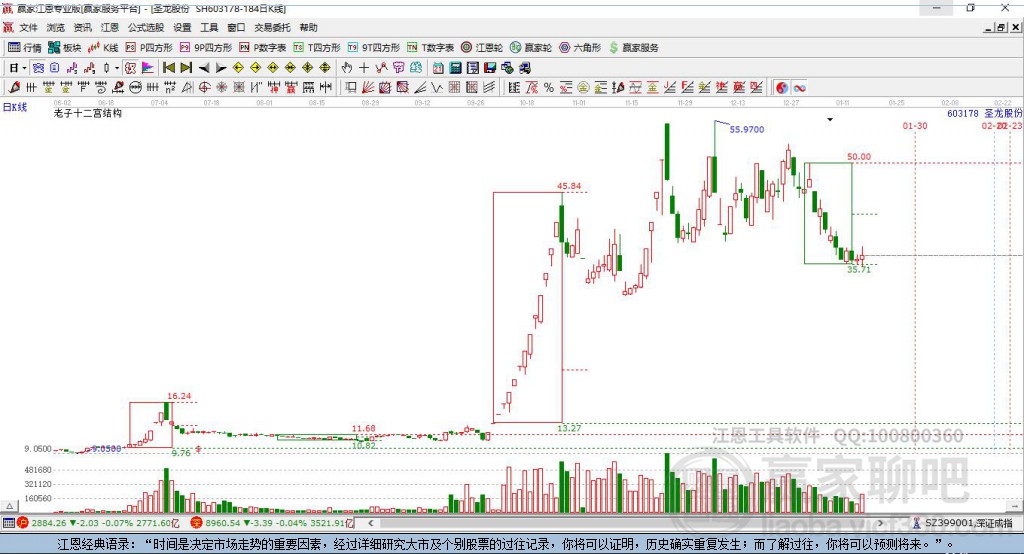The height and width of the screenshot is (554, 1024).
Task: Toggle the pink flag chart icon
Action: coord(148,68)
